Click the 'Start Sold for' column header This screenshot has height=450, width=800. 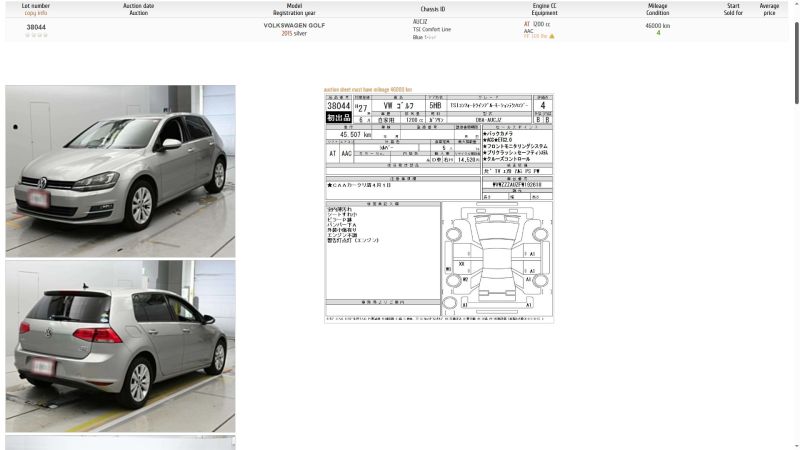point(733,9)
